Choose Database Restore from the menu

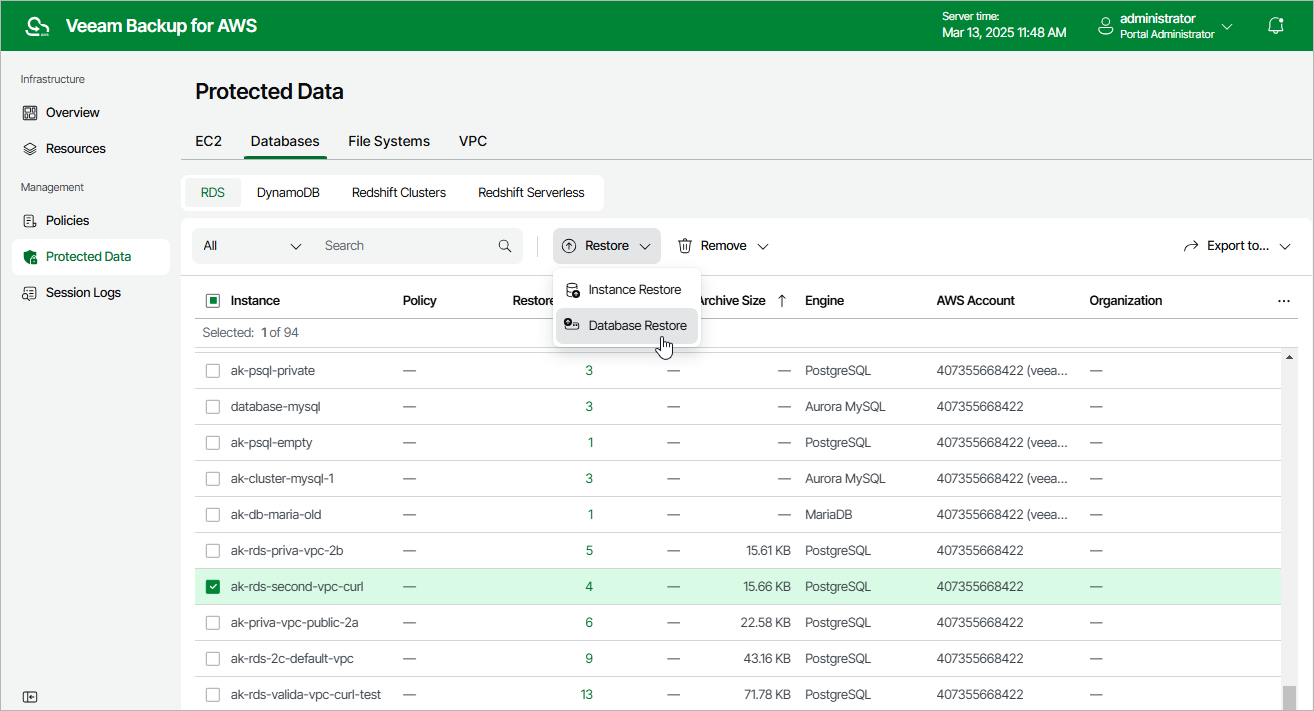pos(626,325)
